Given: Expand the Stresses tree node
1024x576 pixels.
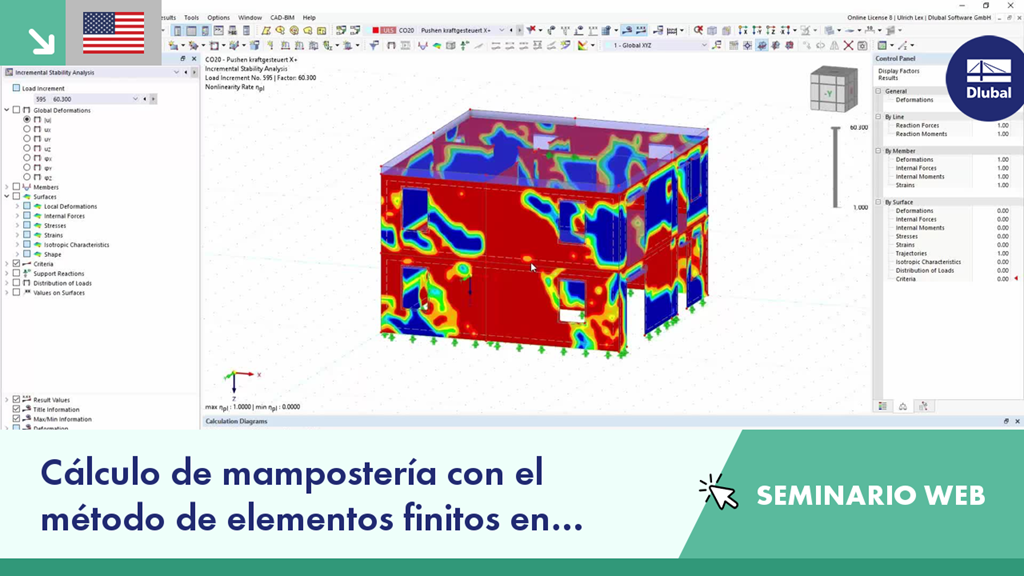Looking at the screenshot, I should point(17,225).
